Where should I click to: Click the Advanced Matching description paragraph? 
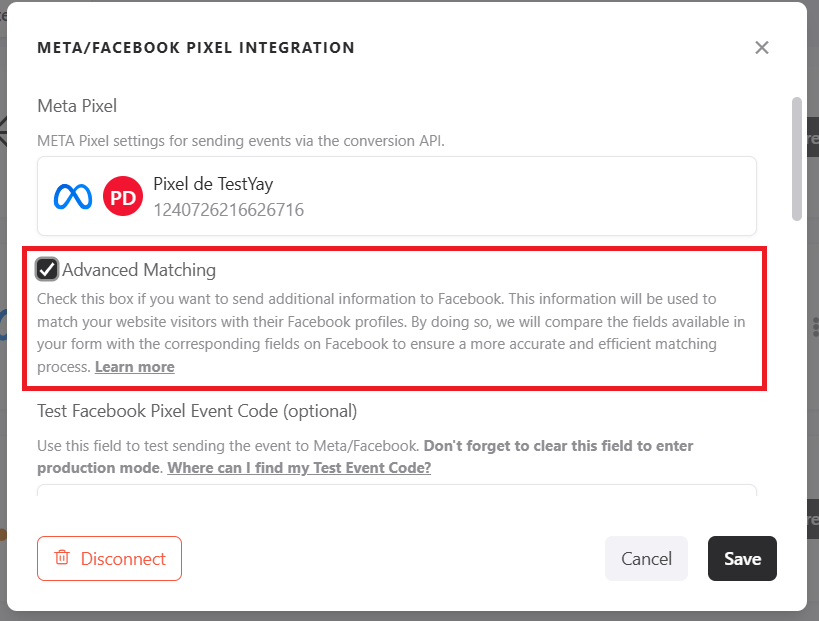[x=390, y=320]
